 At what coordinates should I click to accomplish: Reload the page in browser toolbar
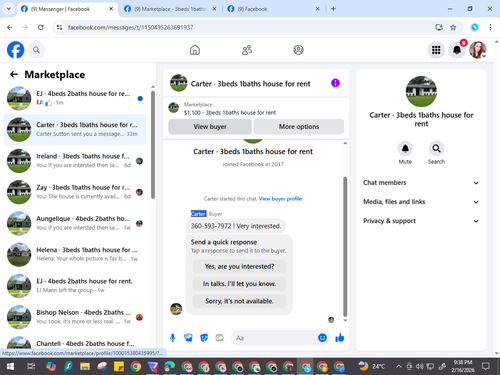pos(41,27)
